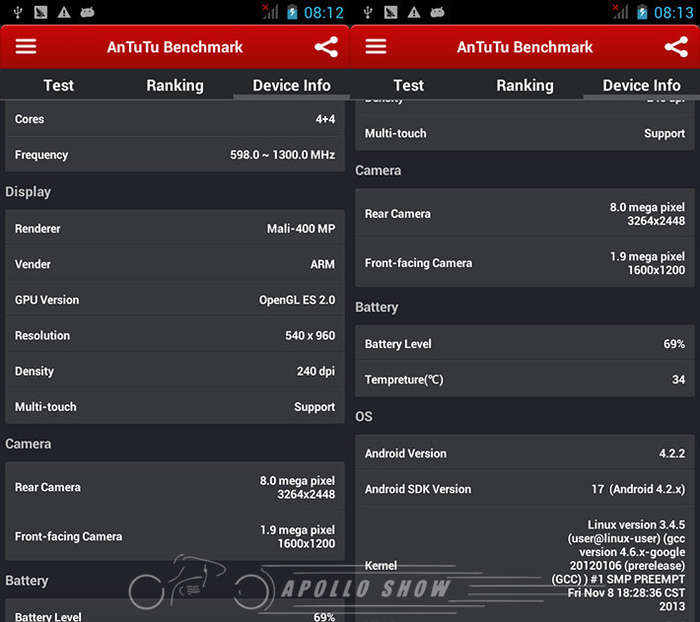Switch to Test tab in left screenshot
The height and width of the screenshot is (622, 700).
pos(58,85)
